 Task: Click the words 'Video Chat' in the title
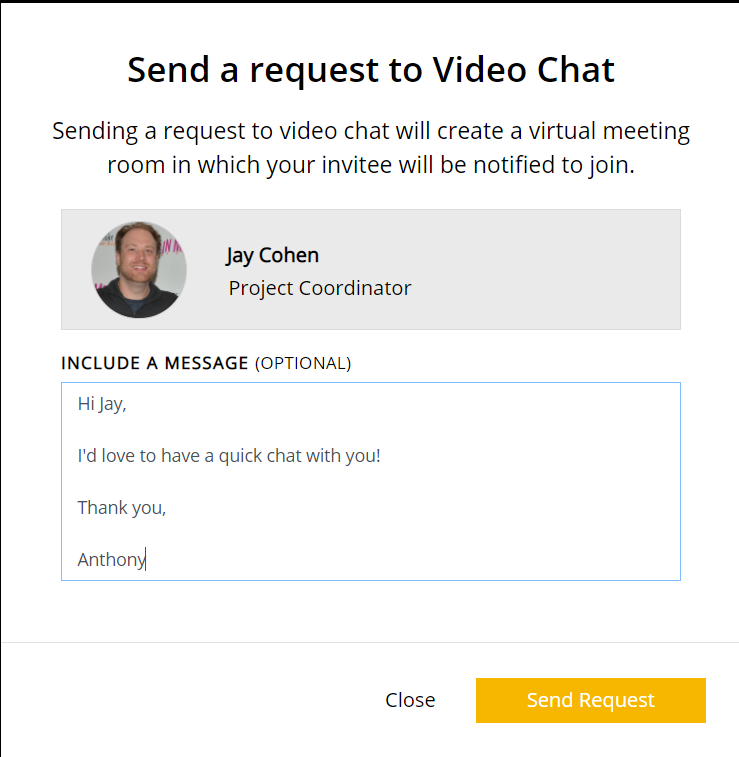[x=523, y=70]
